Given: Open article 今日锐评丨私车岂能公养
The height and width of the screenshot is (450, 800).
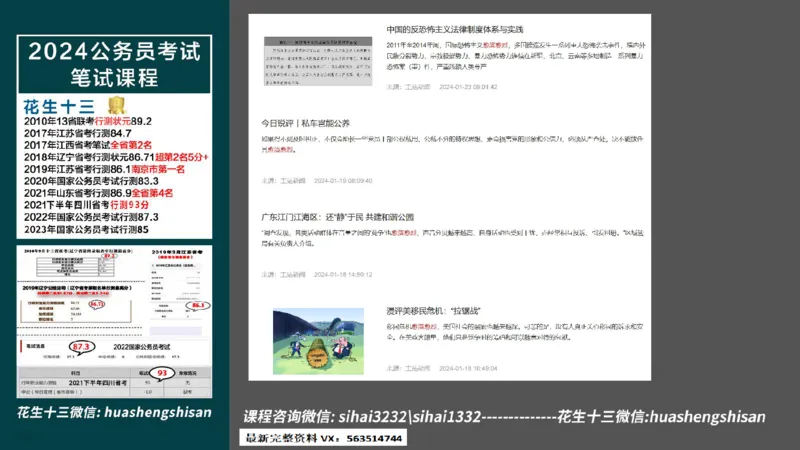Looking at the screenshot, I should pos(305,123).
